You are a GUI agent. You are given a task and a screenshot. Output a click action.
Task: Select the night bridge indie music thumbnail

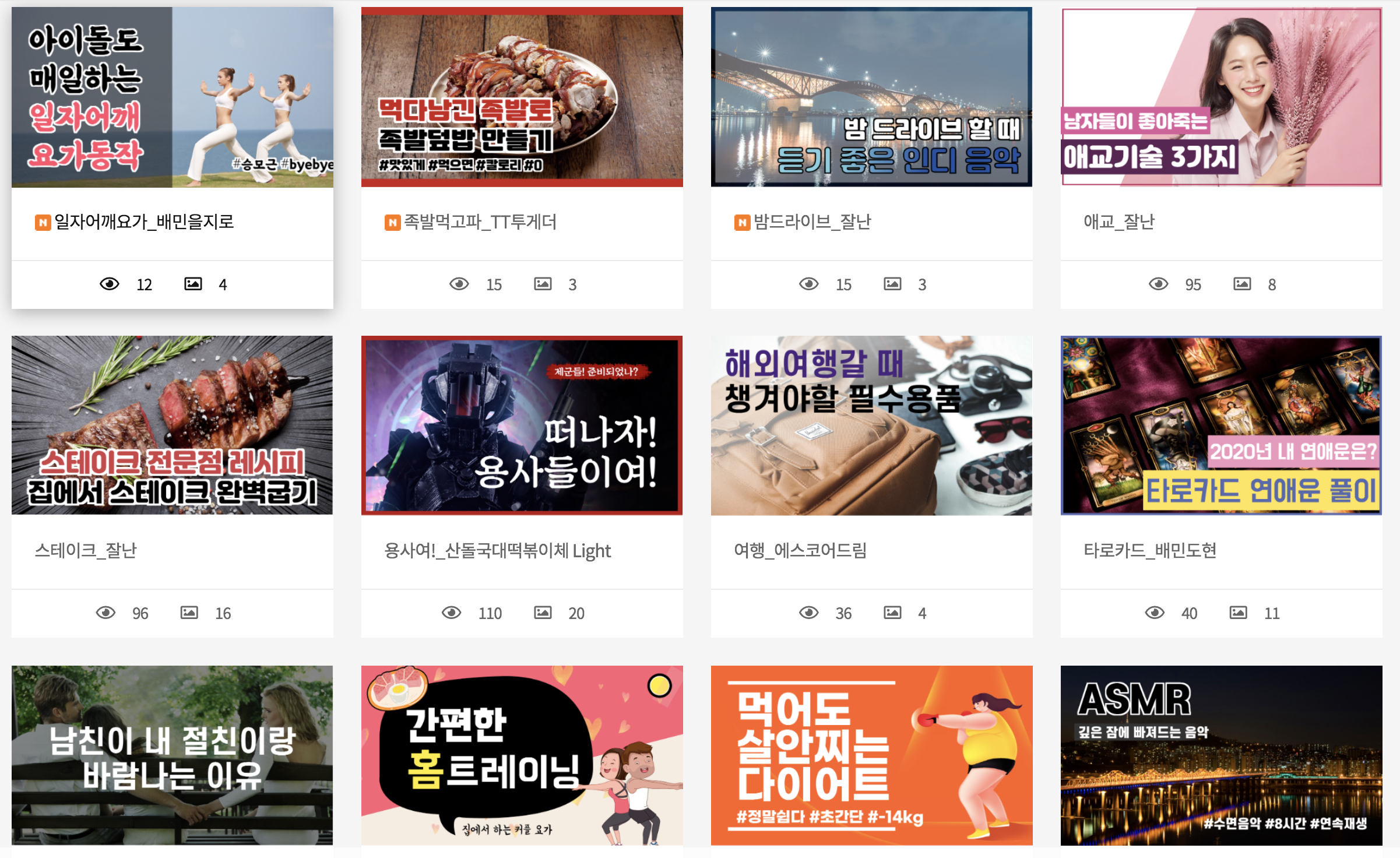pyautogui.click(x=871, y=97)
